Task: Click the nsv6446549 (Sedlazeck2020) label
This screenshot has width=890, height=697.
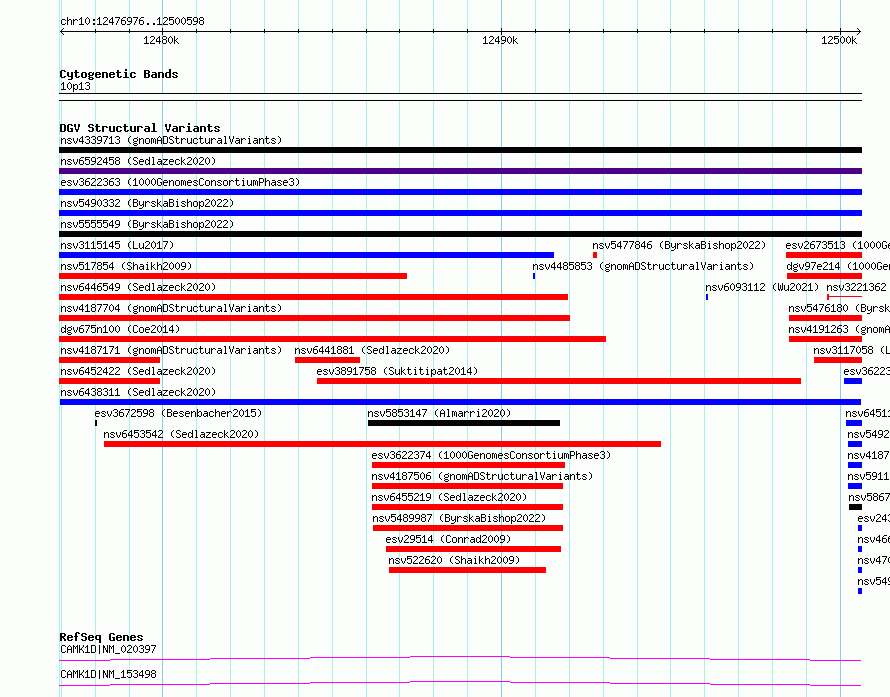Action: coord(138,287)
